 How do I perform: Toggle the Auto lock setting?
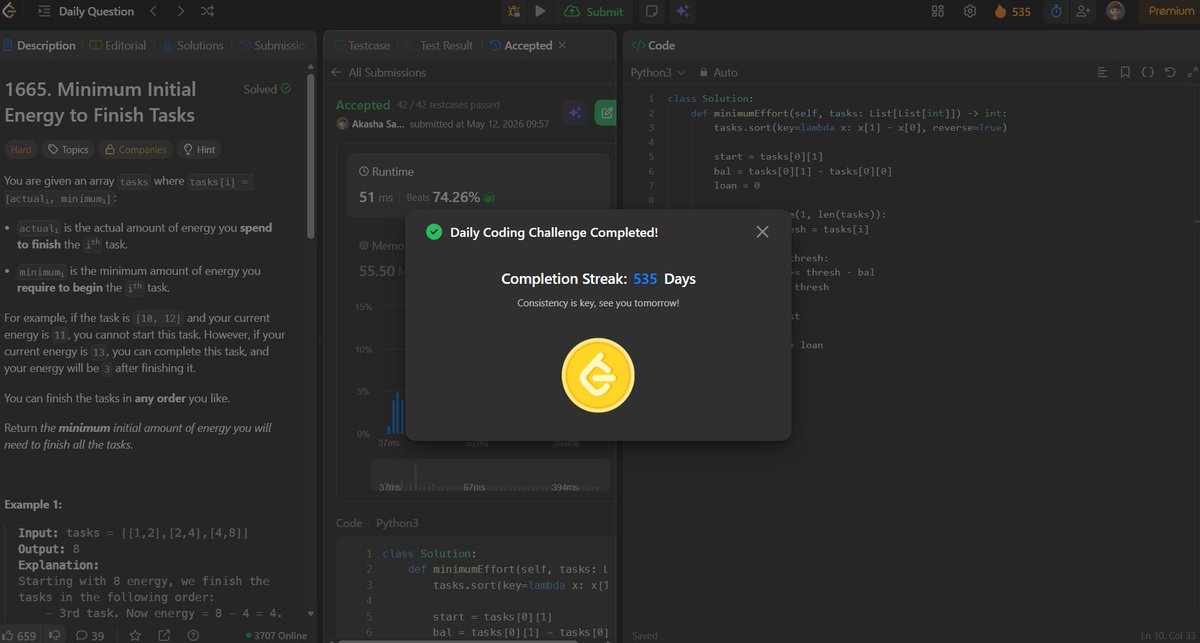click(x=718, y=72)
